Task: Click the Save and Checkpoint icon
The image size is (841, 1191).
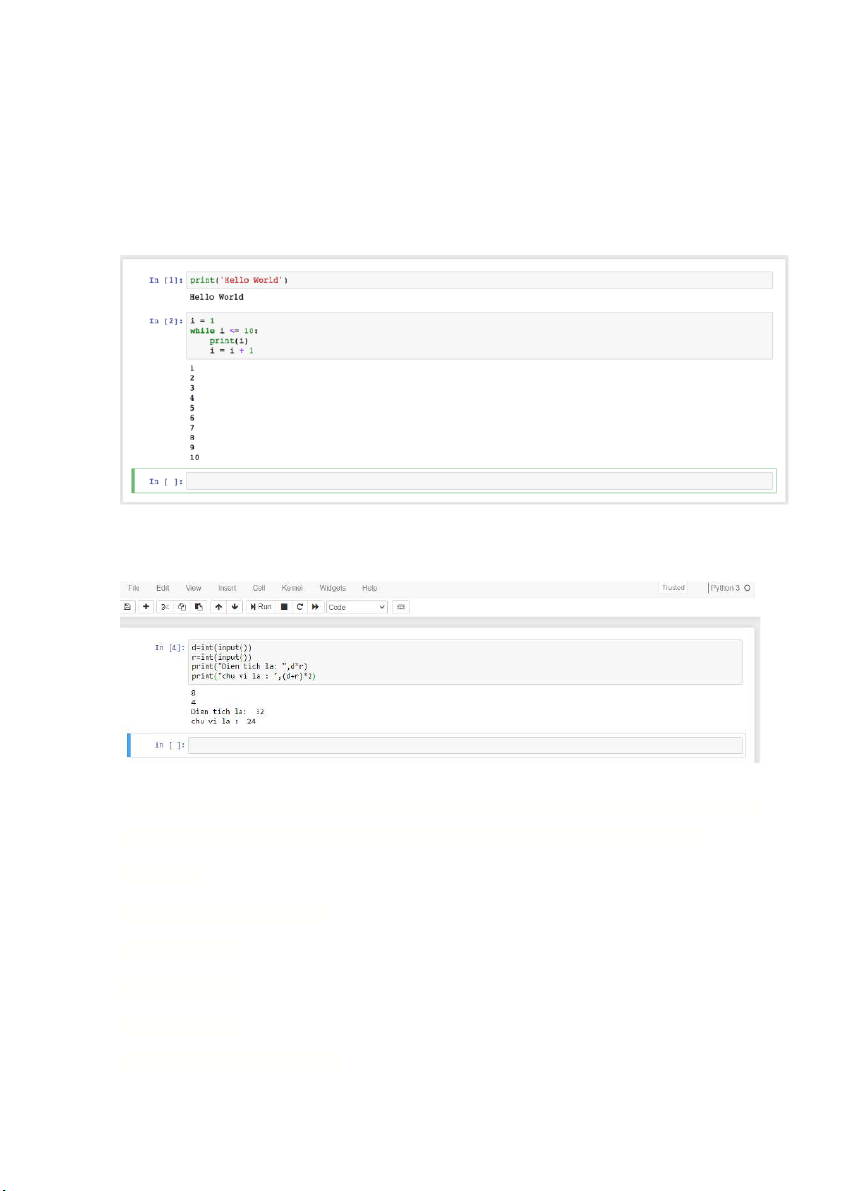Action: tap(128, 607)
